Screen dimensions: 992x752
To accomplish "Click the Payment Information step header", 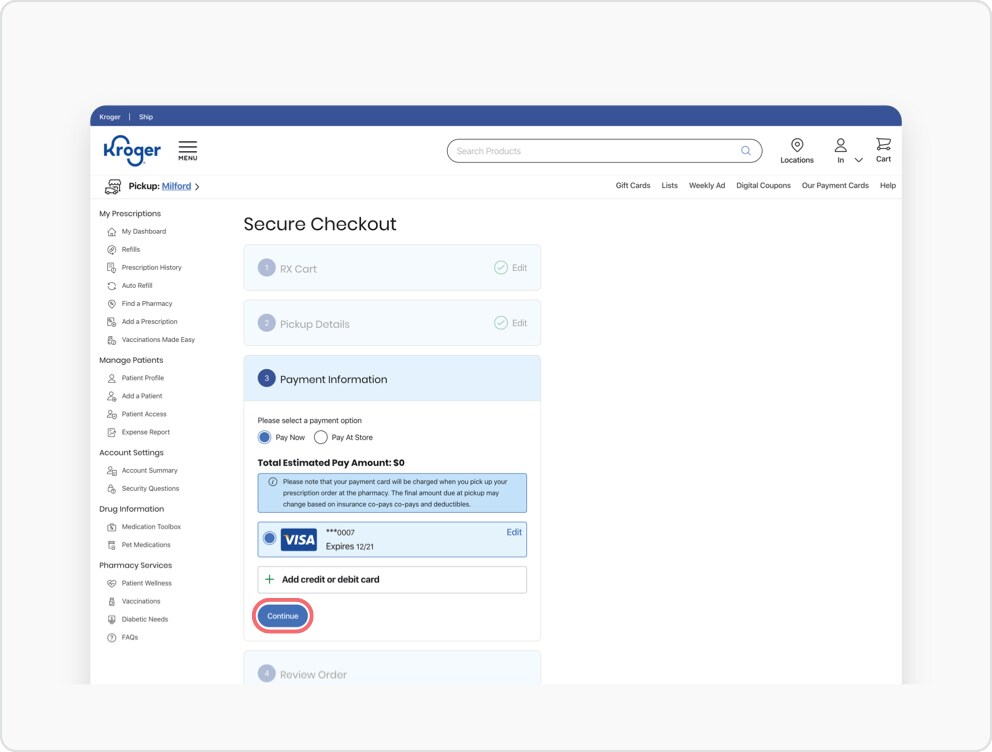I will coord(392,378).
